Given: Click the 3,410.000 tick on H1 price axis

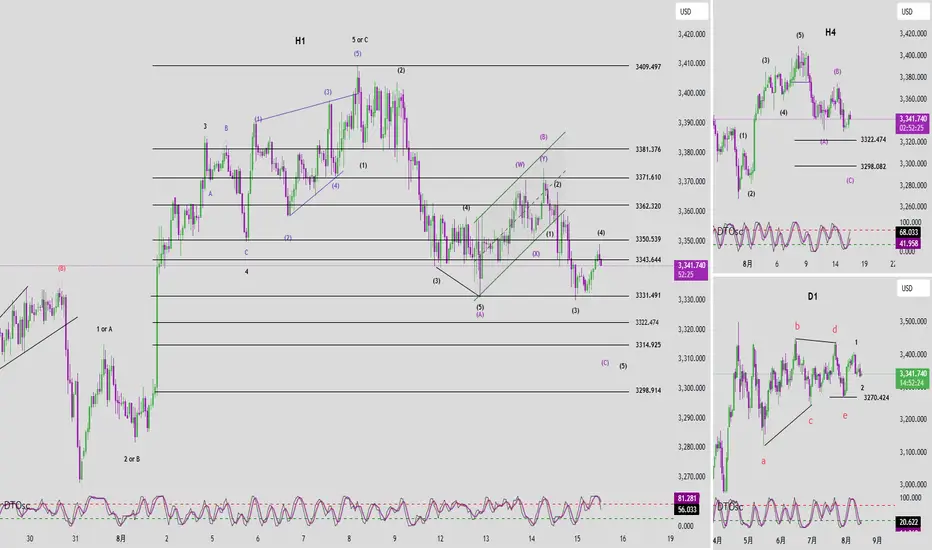Looking at the screenshot, I should click(x=691, y=63).
